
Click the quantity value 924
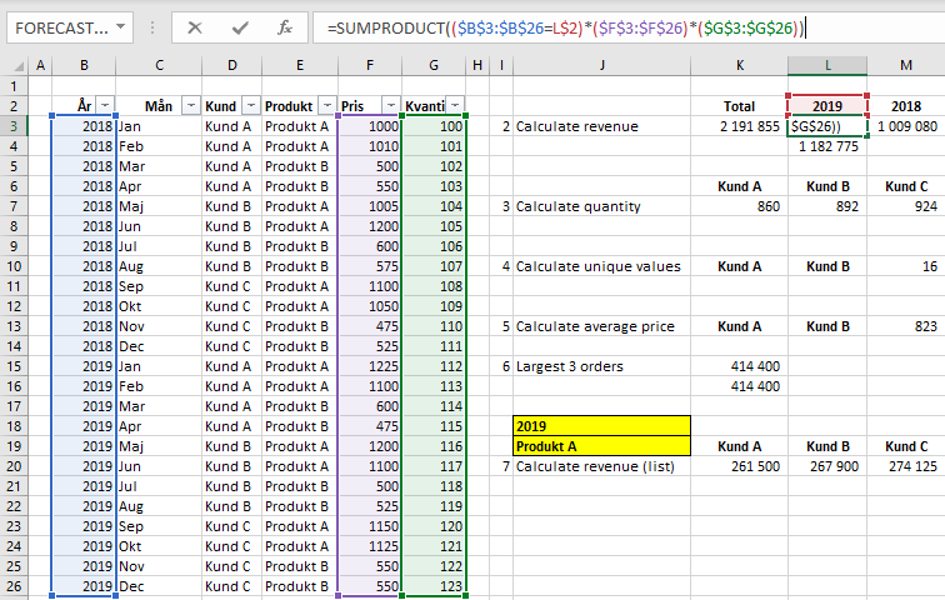926,206
